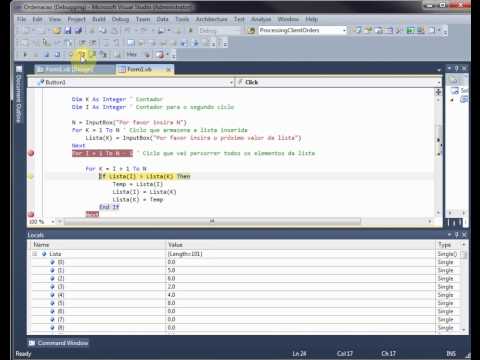Click the Undo toolbar icon
The height and width of the screenshot is (360, 480).
[128, 31]
